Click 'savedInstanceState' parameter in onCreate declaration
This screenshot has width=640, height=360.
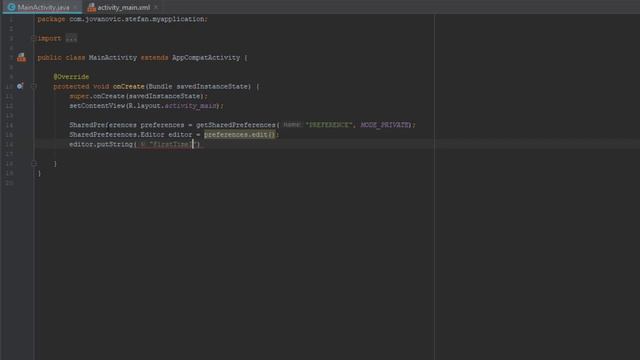click(x=212, y=87)
